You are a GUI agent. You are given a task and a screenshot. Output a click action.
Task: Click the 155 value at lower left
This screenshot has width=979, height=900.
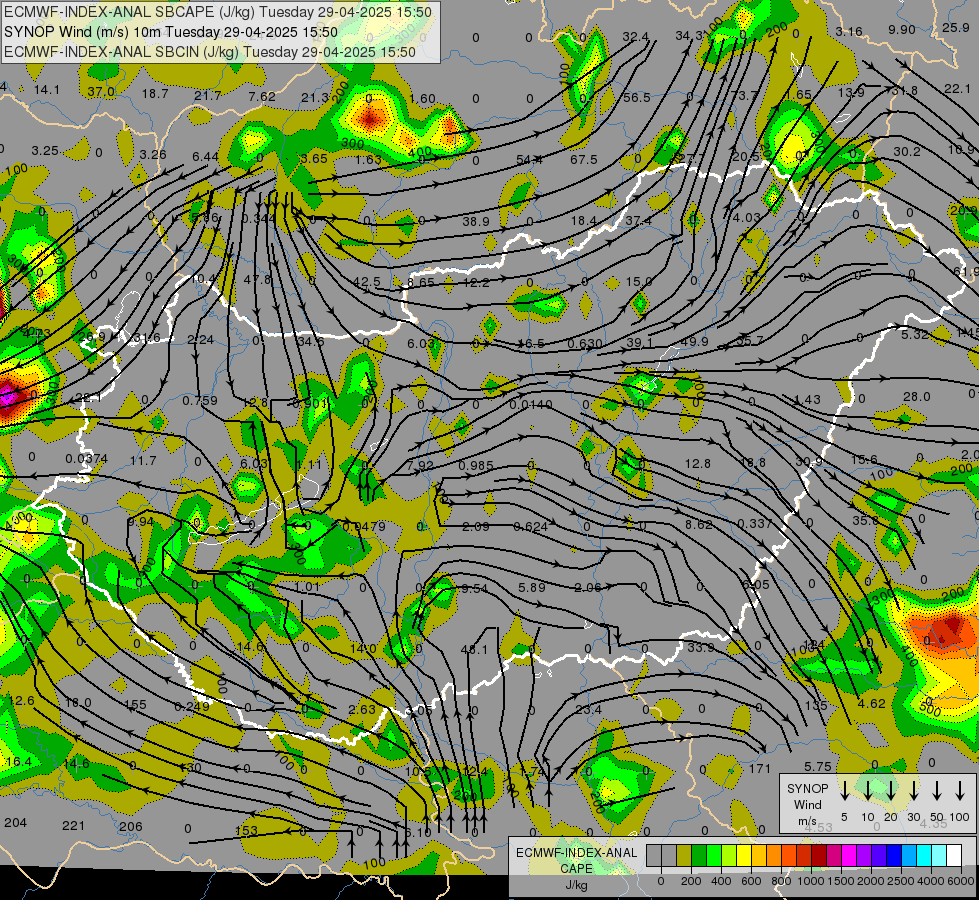tap(135, 705)
